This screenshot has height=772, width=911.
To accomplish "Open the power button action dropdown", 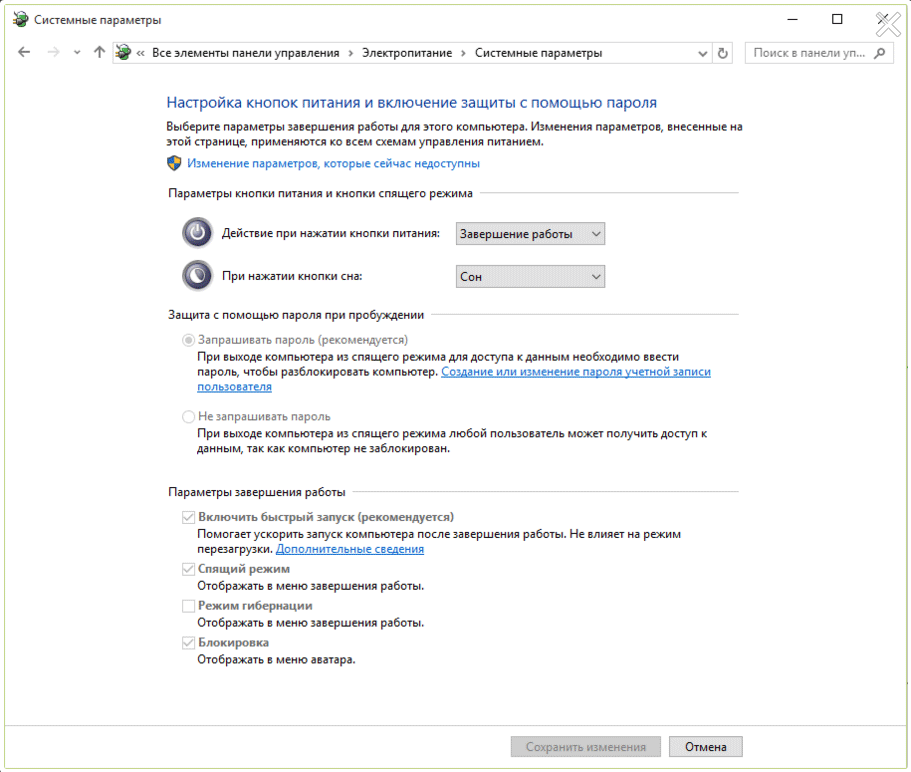I will coord(530,234).
